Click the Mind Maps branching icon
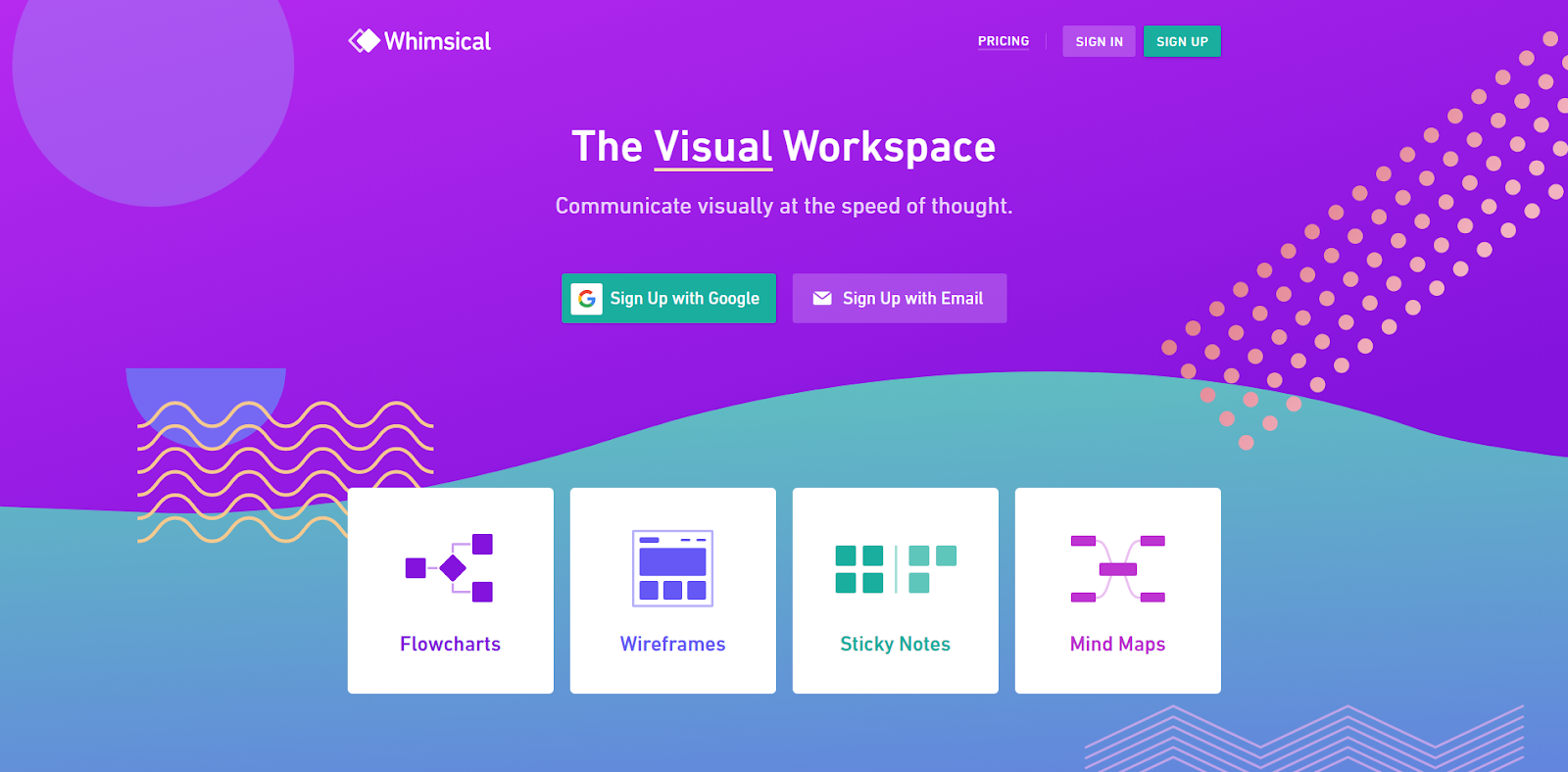The image size is (1568, 772). [1118, 568]
